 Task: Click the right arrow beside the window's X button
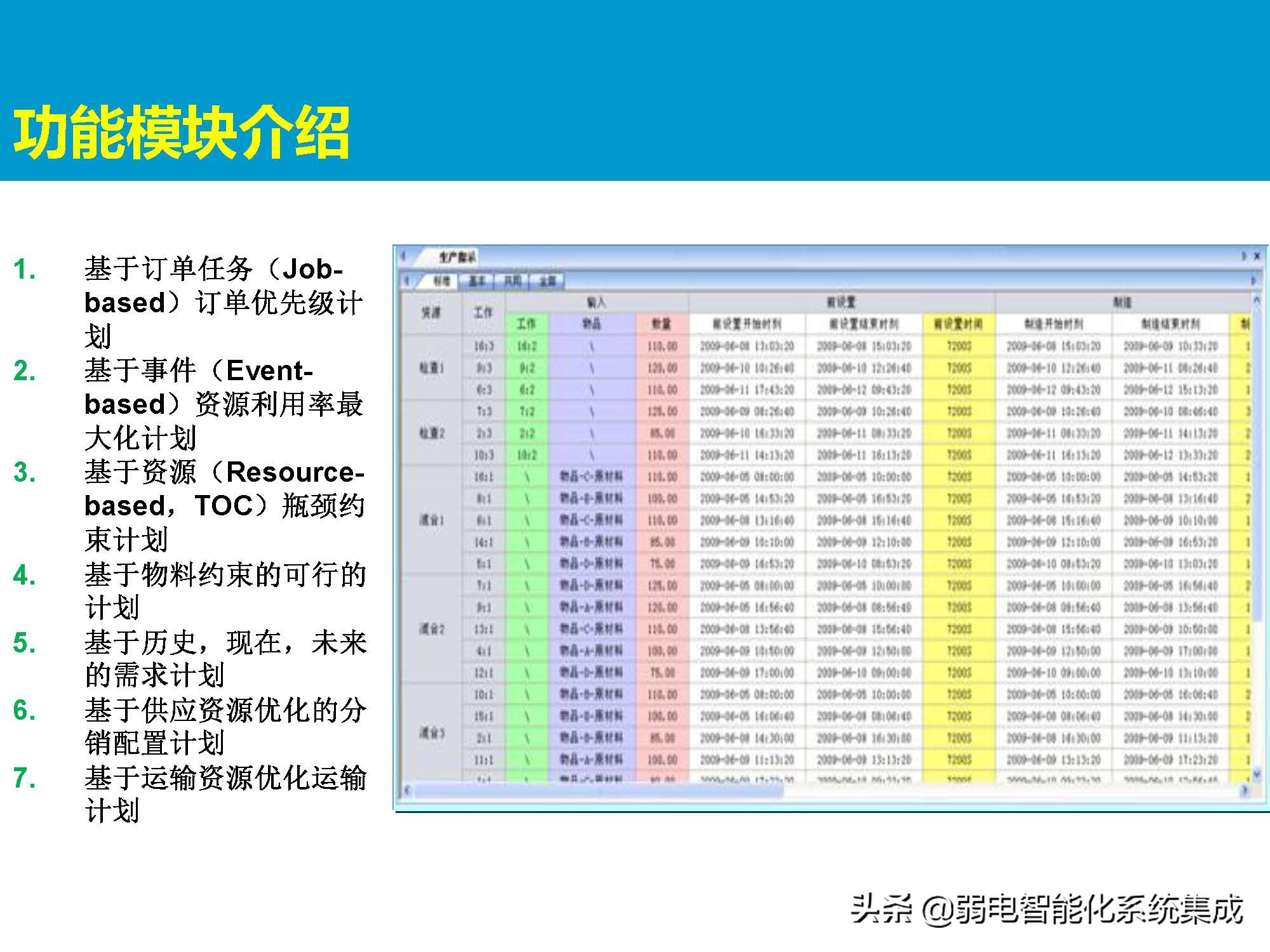1244,256
